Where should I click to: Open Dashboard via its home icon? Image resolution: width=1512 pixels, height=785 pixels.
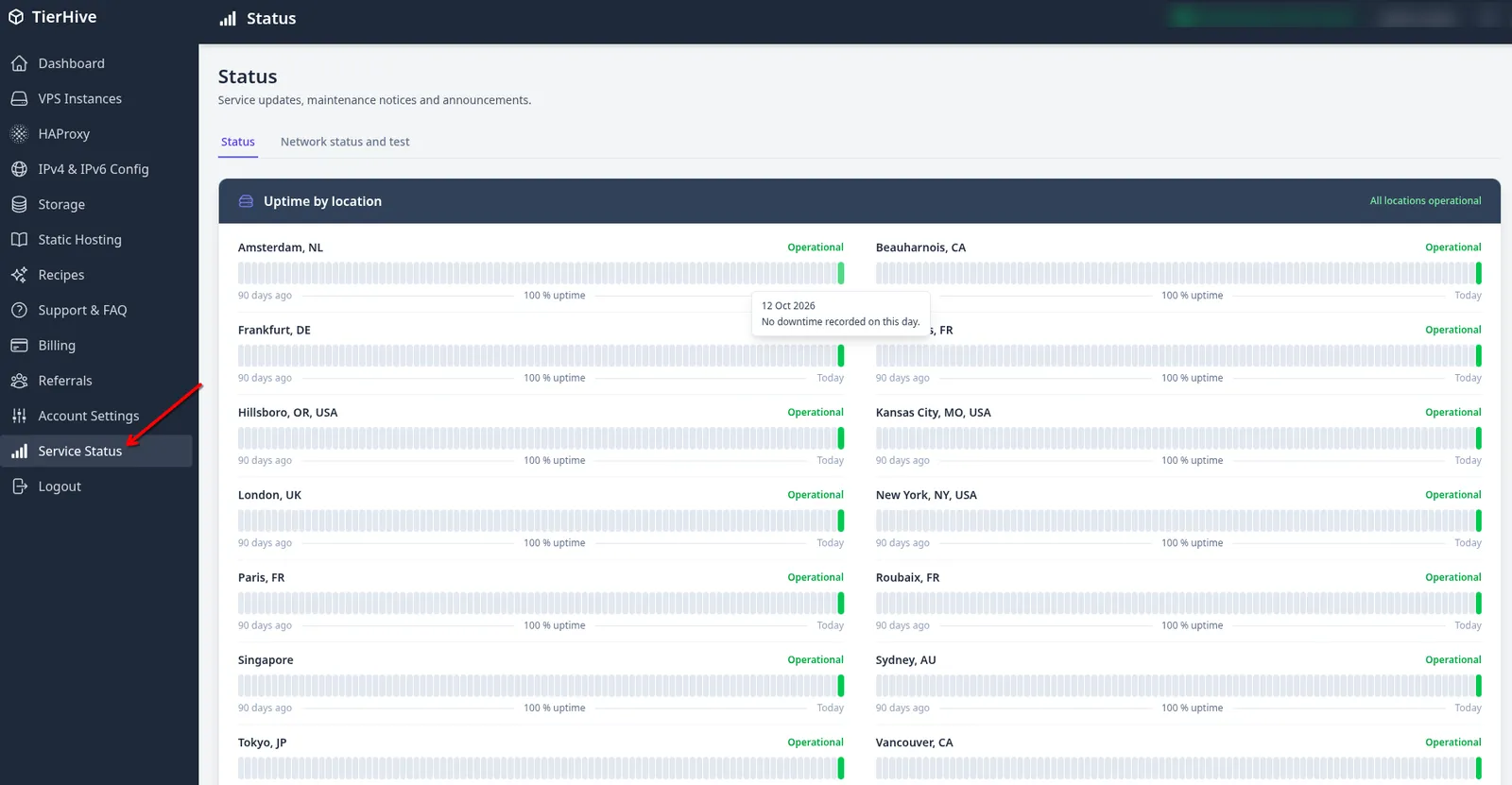tap(19, 63)
